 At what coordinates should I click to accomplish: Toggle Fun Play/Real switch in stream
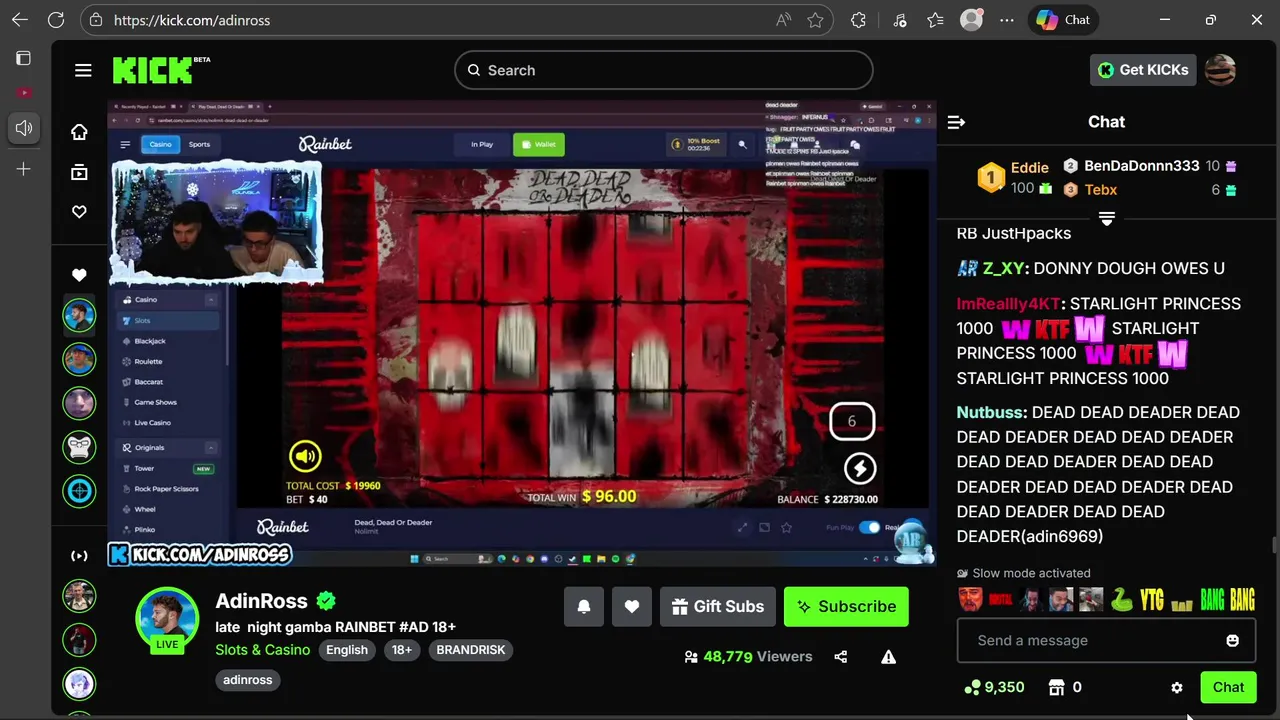tap(869, 527)
